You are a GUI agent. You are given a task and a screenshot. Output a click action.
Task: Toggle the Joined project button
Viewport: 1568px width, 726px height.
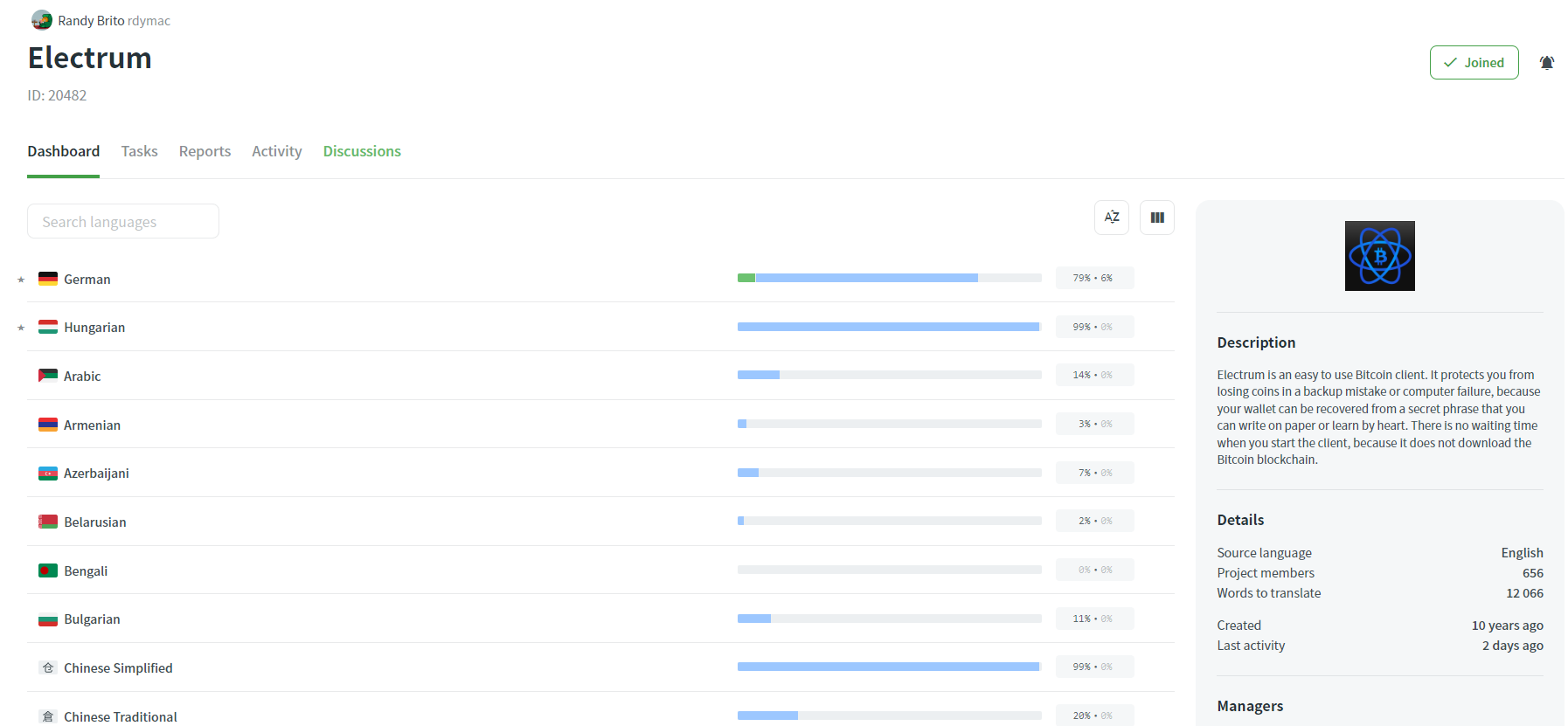click(1474, 63)
